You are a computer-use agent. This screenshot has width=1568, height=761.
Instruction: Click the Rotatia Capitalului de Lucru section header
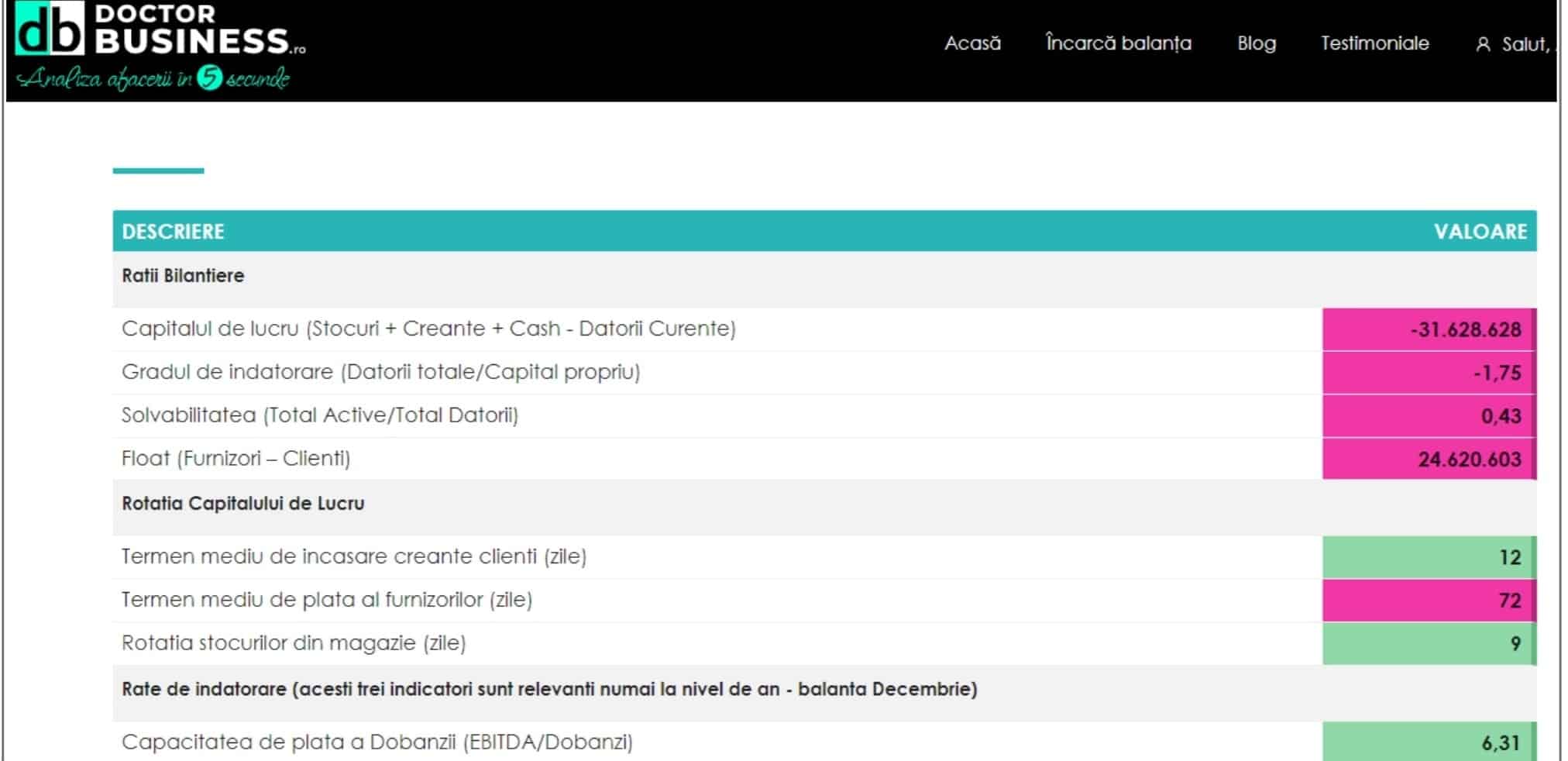pyautogui.click(x=242, y=504)
